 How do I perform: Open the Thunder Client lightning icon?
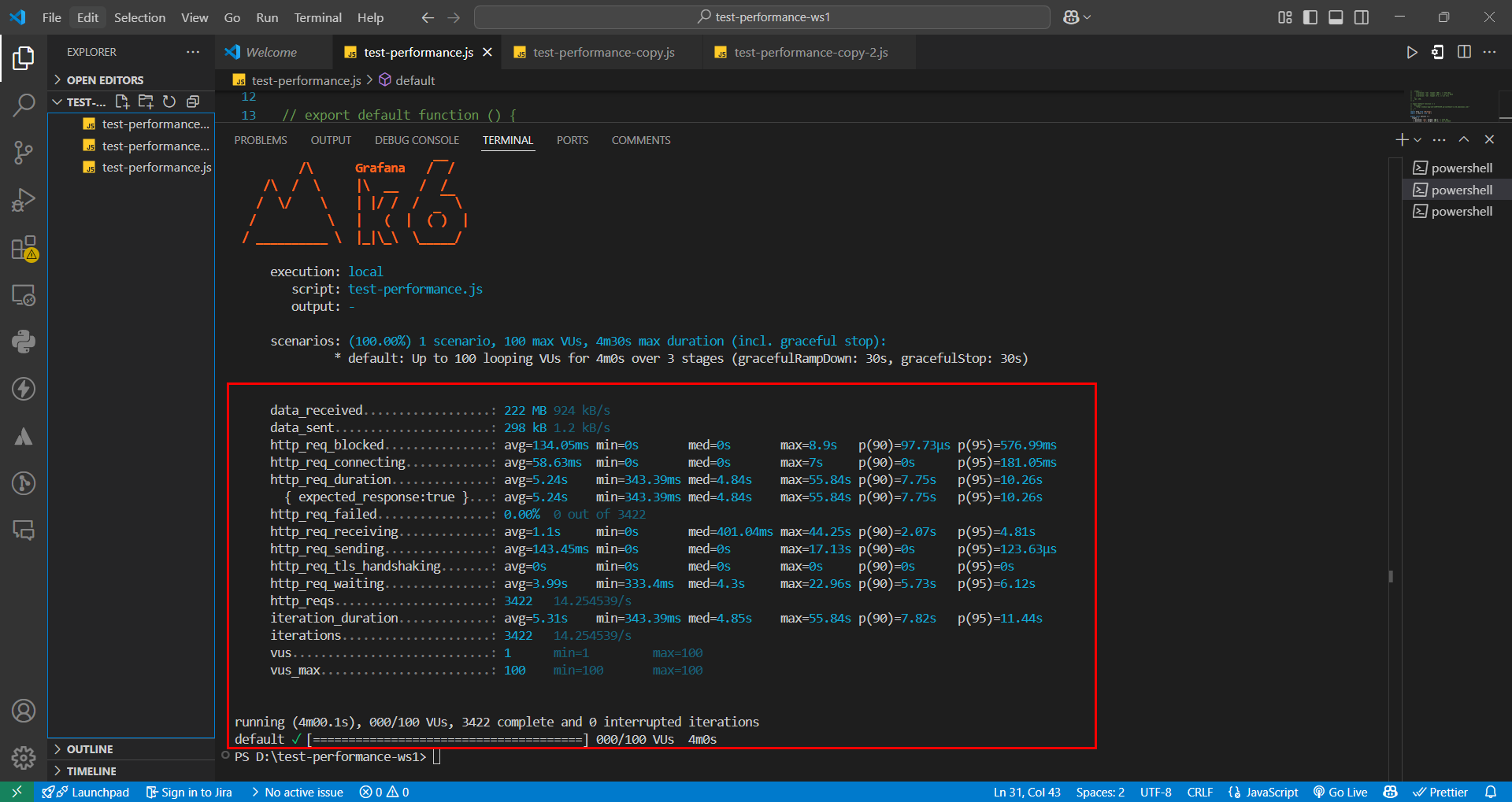point(24,389)
